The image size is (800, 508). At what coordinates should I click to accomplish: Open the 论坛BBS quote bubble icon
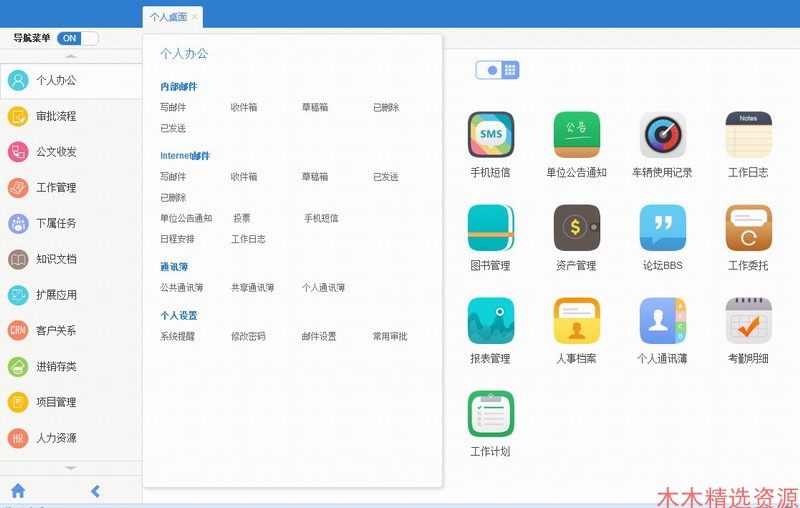click(662, 227)
